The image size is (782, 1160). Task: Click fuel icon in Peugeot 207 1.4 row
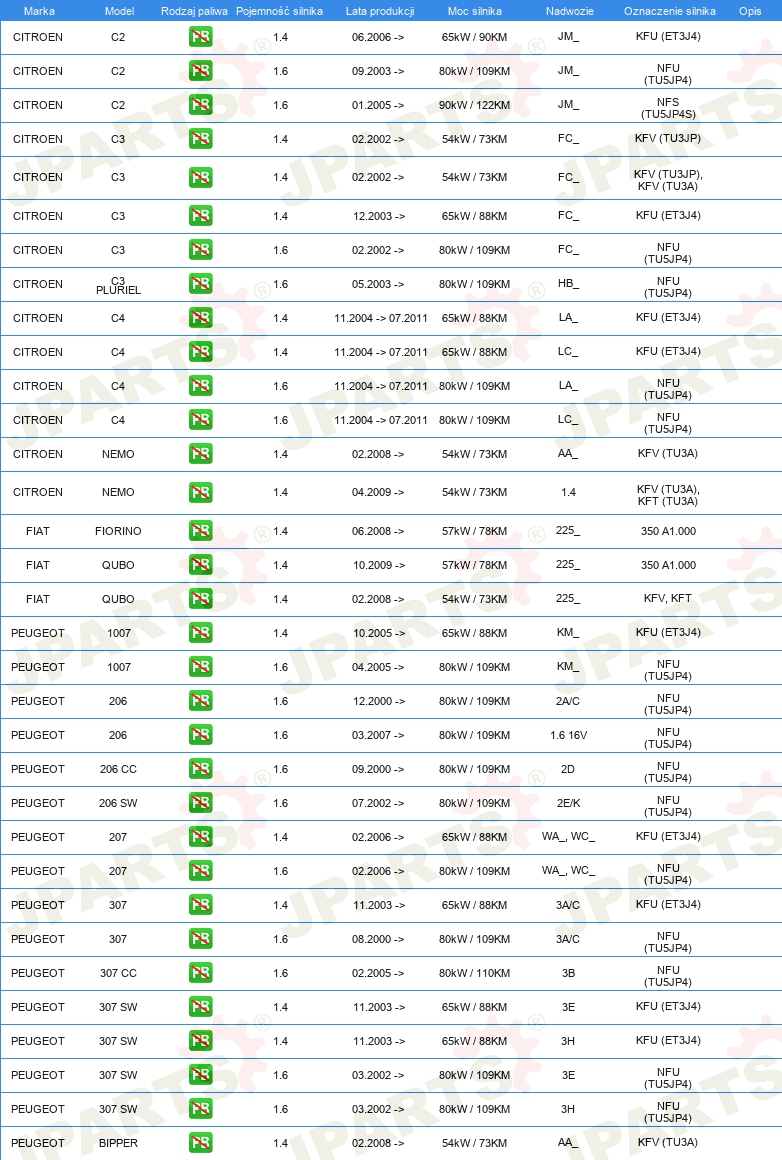[x=200, y=837]
